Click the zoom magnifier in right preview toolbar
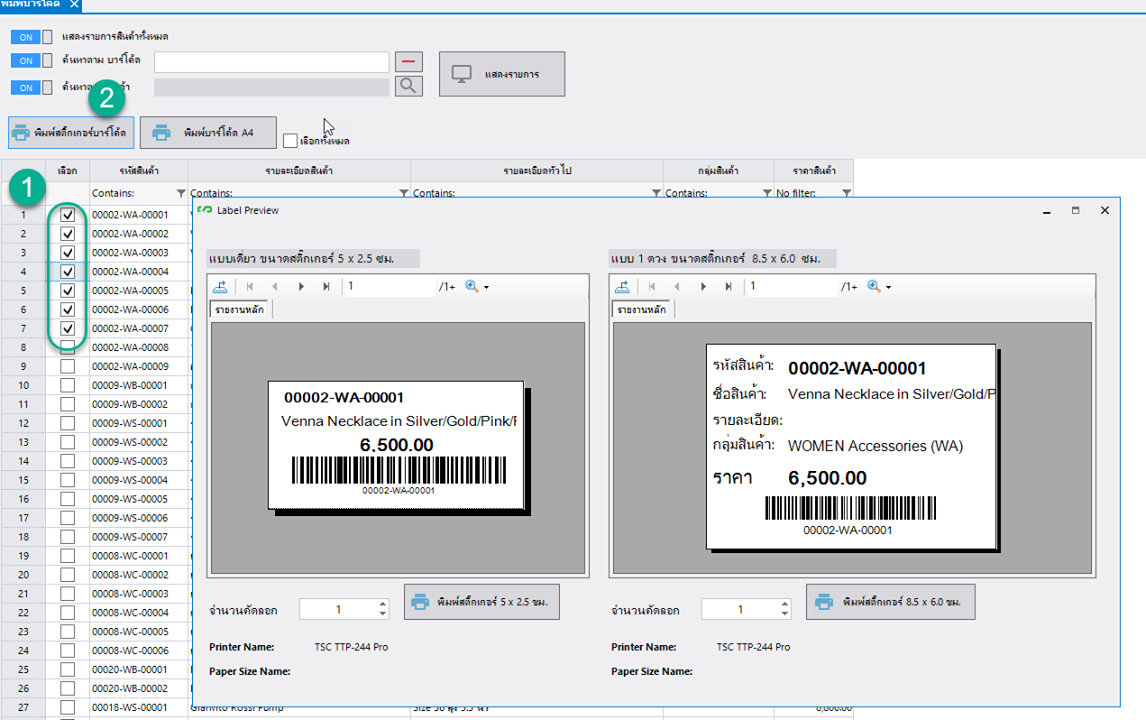This screenshot has width=1146, height=720. pos(873,287)
